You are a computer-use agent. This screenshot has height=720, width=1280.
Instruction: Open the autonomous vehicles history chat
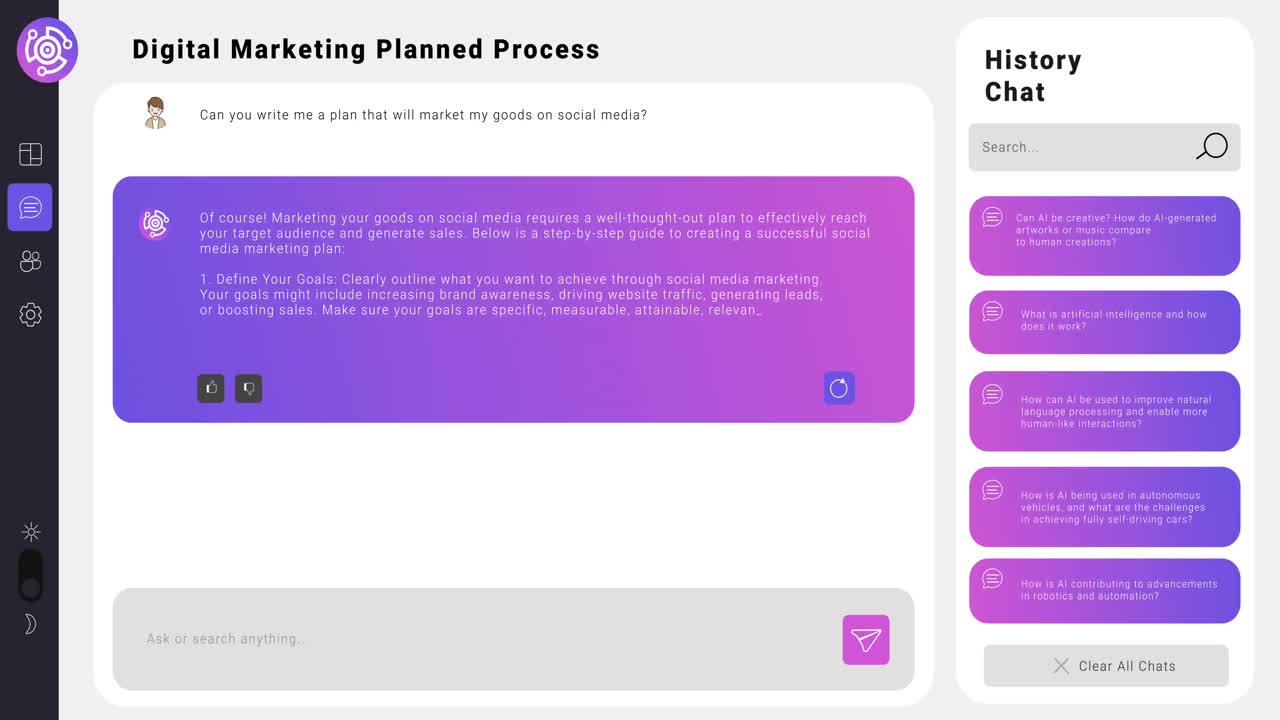(1104, 507)
